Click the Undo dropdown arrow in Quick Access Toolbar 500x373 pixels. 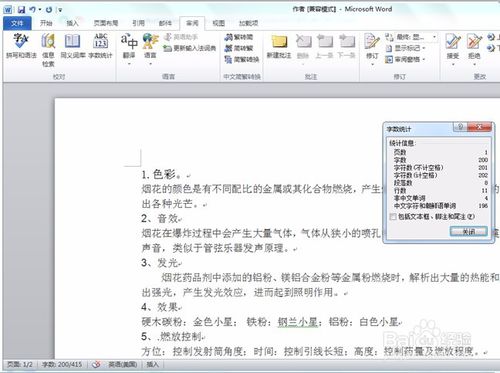pyautogui.click(x=40, y=10)
